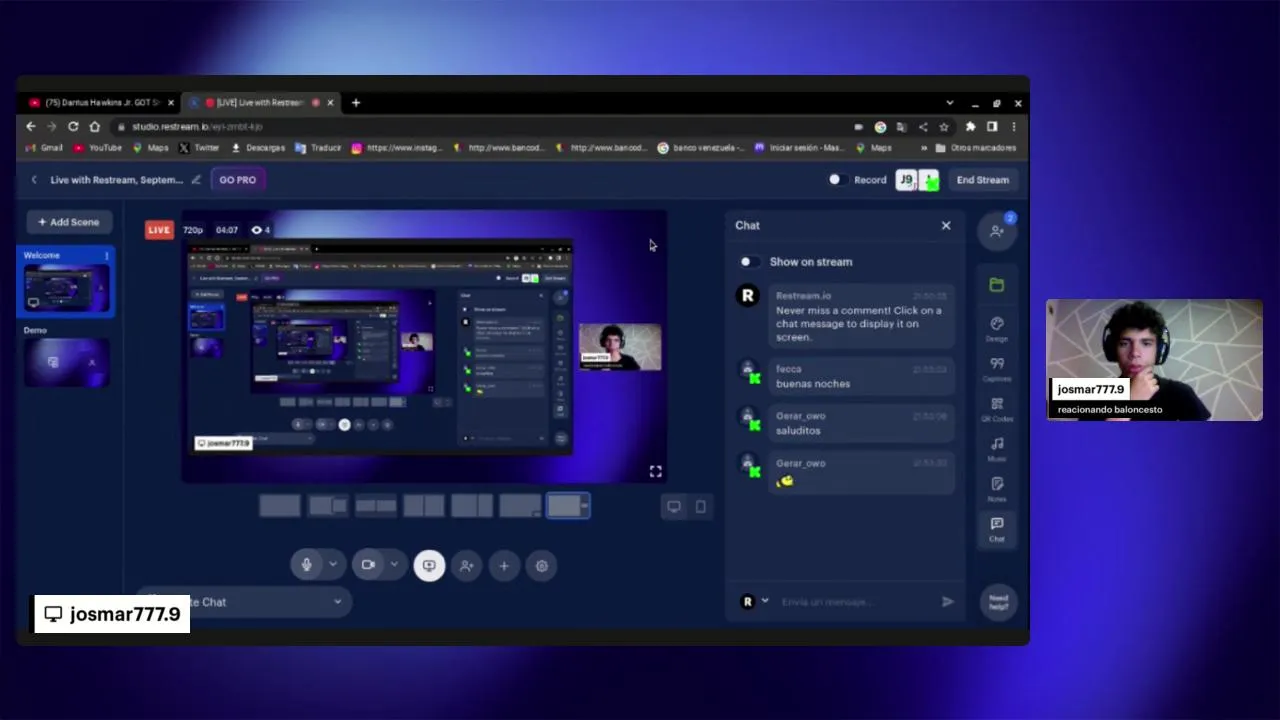Open the QR Codes panel
The height and width of the screenshot is (720, 1280).
click(997, 409)
